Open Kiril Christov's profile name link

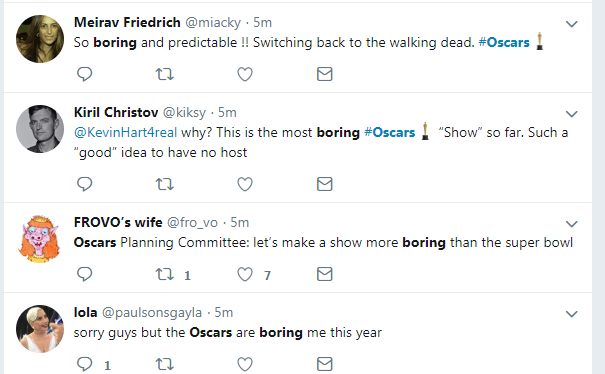[116, 112]
